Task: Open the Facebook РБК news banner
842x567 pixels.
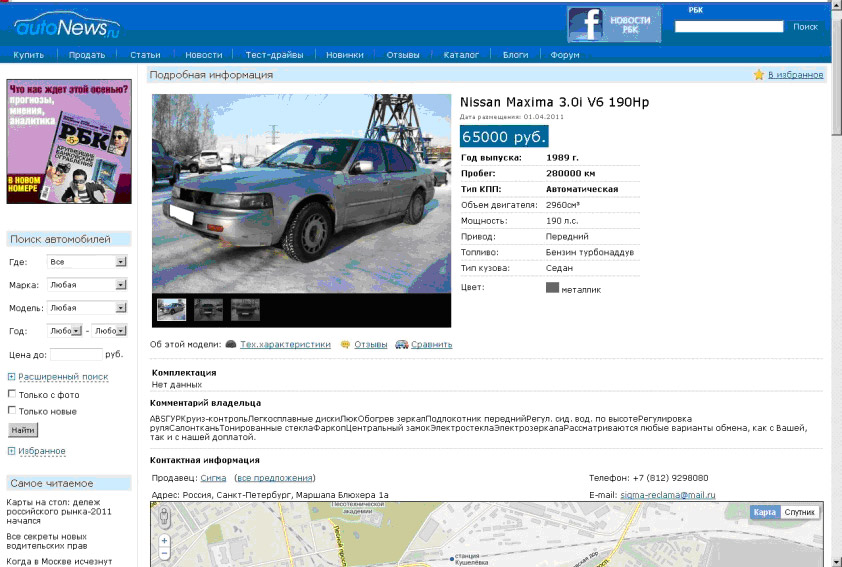Action: click(x=614, y=24)
